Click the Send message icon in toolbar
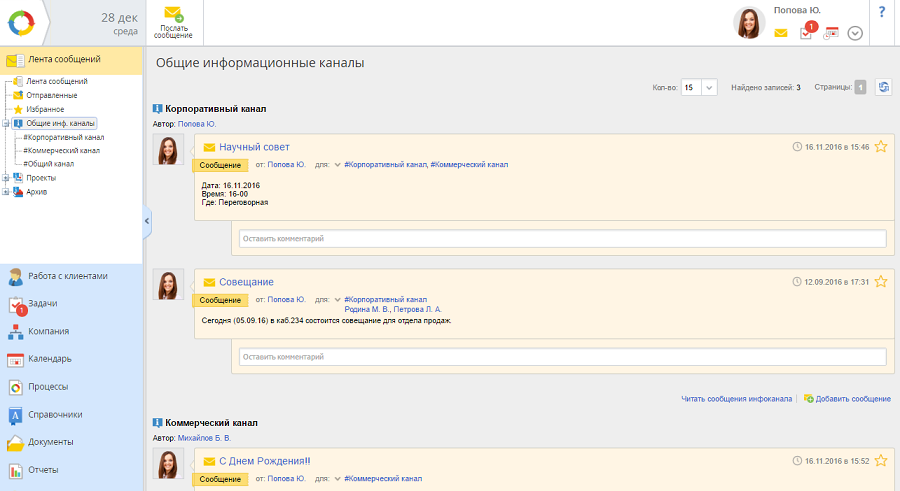 coord(173,22)
